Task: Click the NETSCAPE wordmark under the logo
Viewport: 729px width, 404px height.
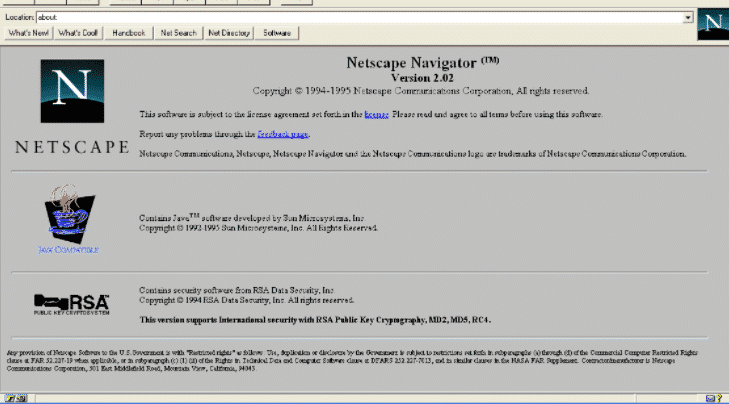Action: (x=72, y=147)
